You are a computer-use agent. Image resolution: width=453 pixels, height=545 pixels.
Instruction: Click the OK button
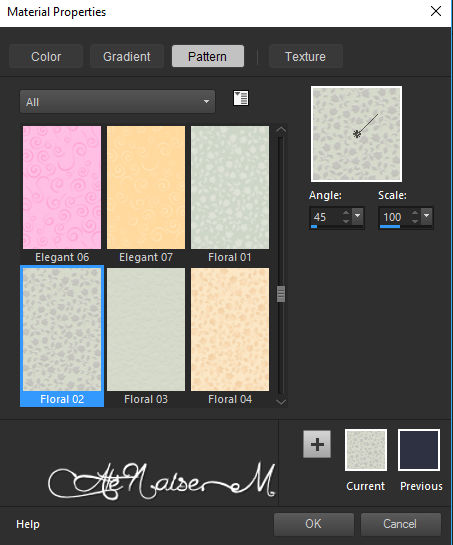(314, 524)
